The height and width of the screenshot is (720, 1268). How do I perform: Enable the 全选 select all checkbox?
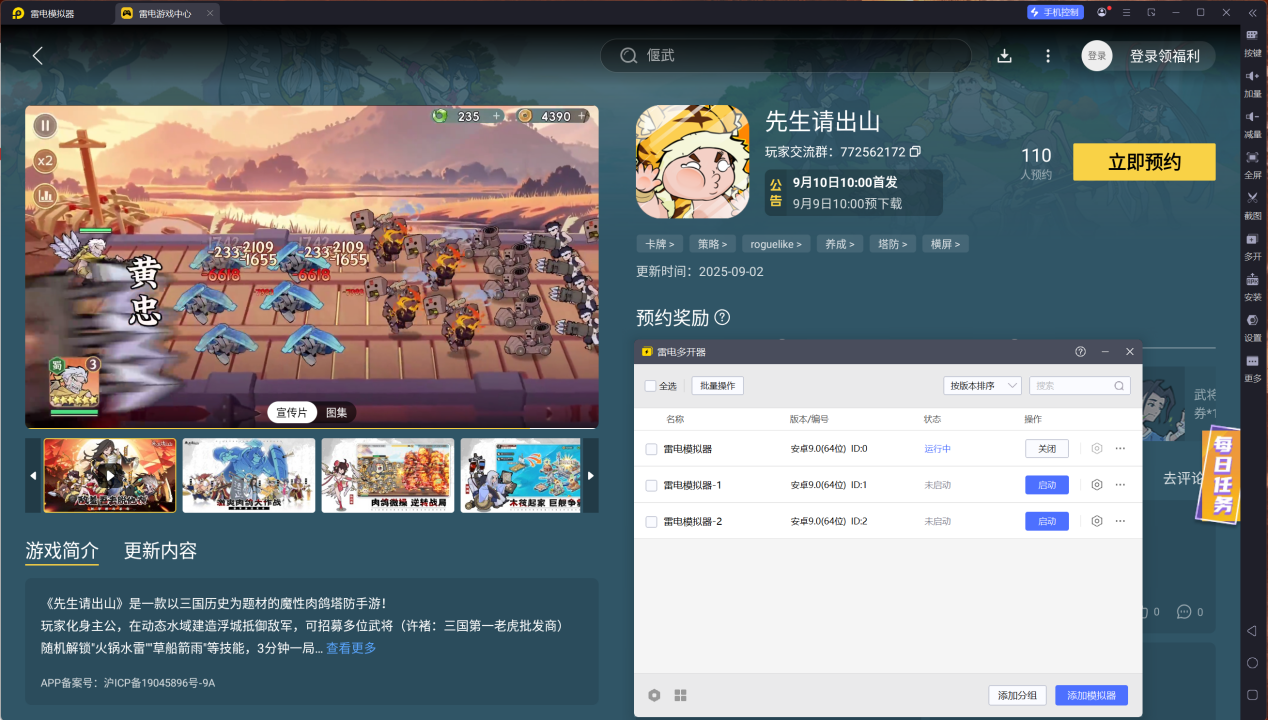pyautogui.click(x=649, y=386)
